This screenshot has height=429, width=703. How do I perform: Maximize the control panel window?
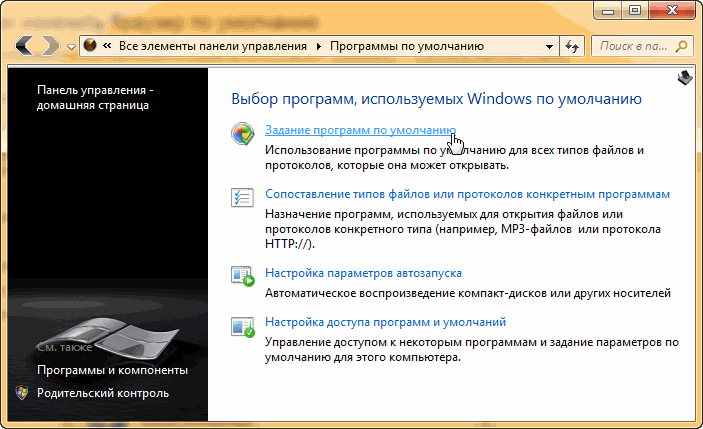(635, 10)
